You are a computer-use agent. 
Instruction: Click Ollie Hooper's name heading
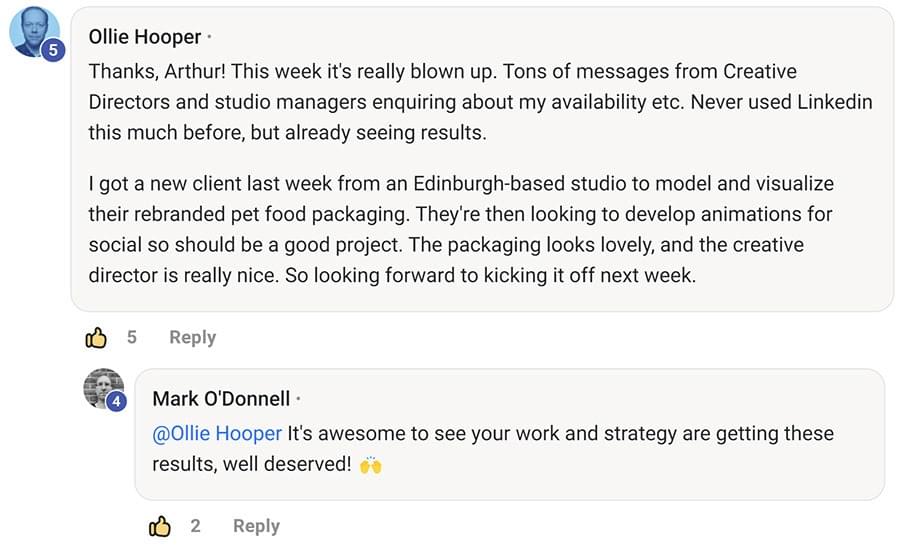(145, 37)
